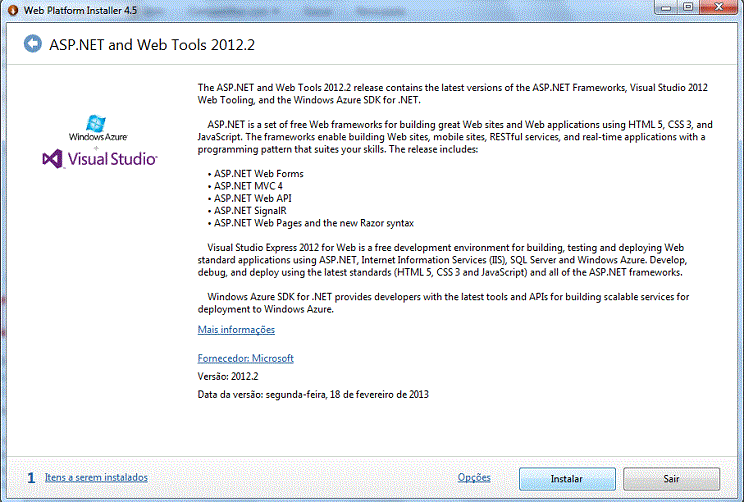Image resolution: width=744 pixels, height=502 pixels.
Task: Click the Instalar button
Action: [x=567, y=479]
